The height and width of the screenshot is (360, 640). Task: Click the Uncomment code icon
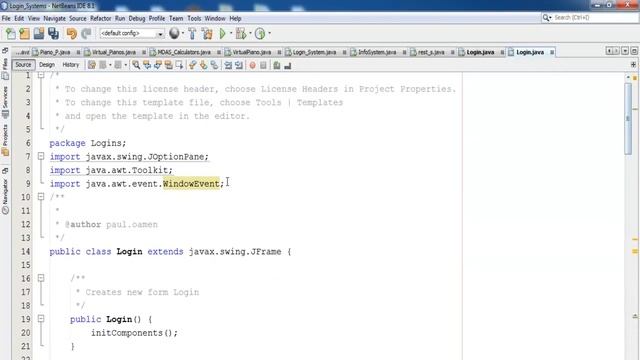click(x=288, y=65)
